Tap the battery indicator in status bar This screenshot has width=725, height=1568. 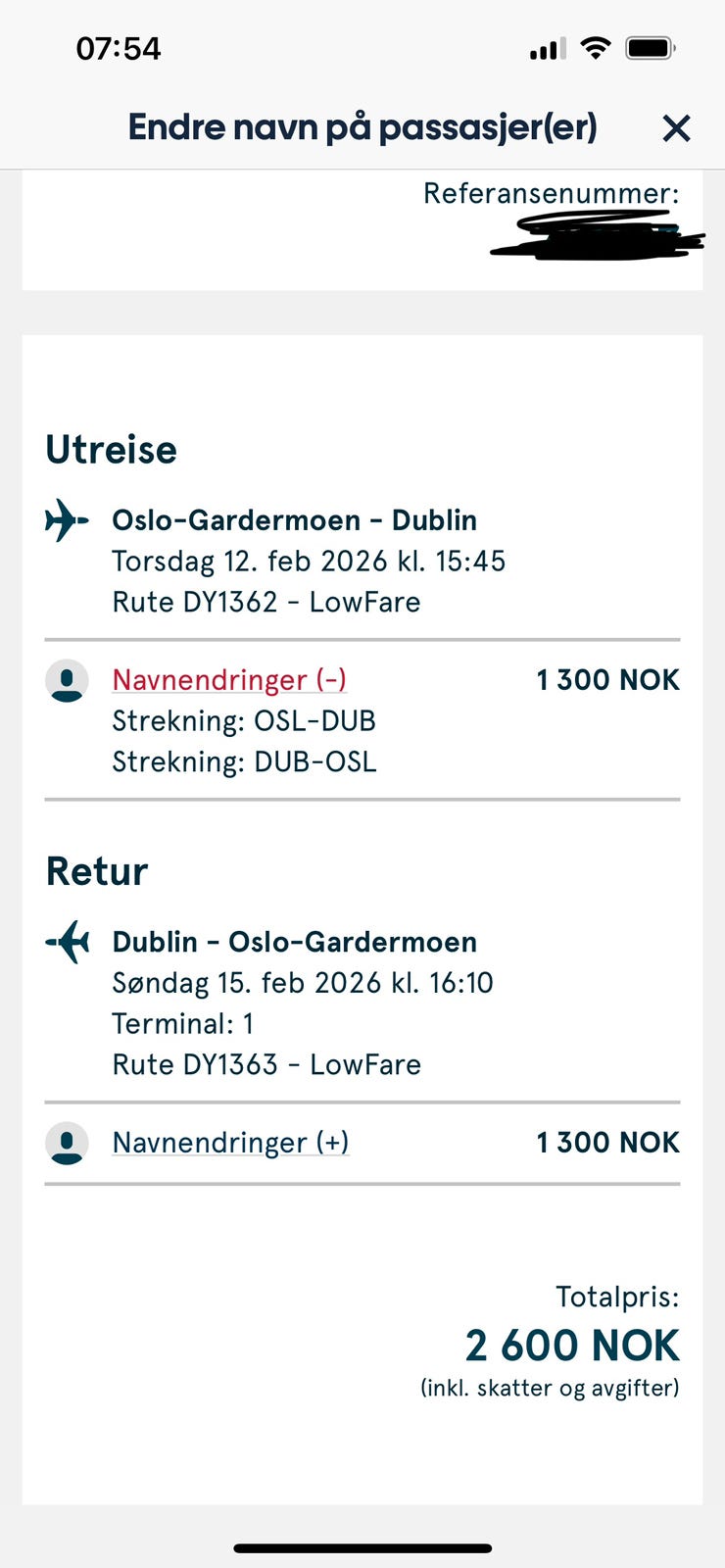pyautogui.click(x=651, y=47)
